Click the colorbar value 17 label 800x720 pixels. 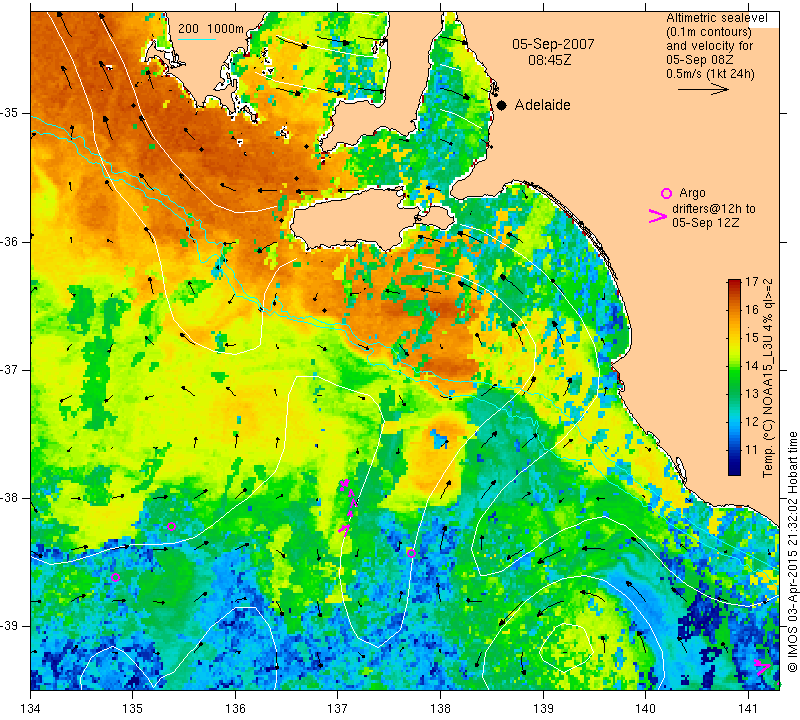coord(752,281)
